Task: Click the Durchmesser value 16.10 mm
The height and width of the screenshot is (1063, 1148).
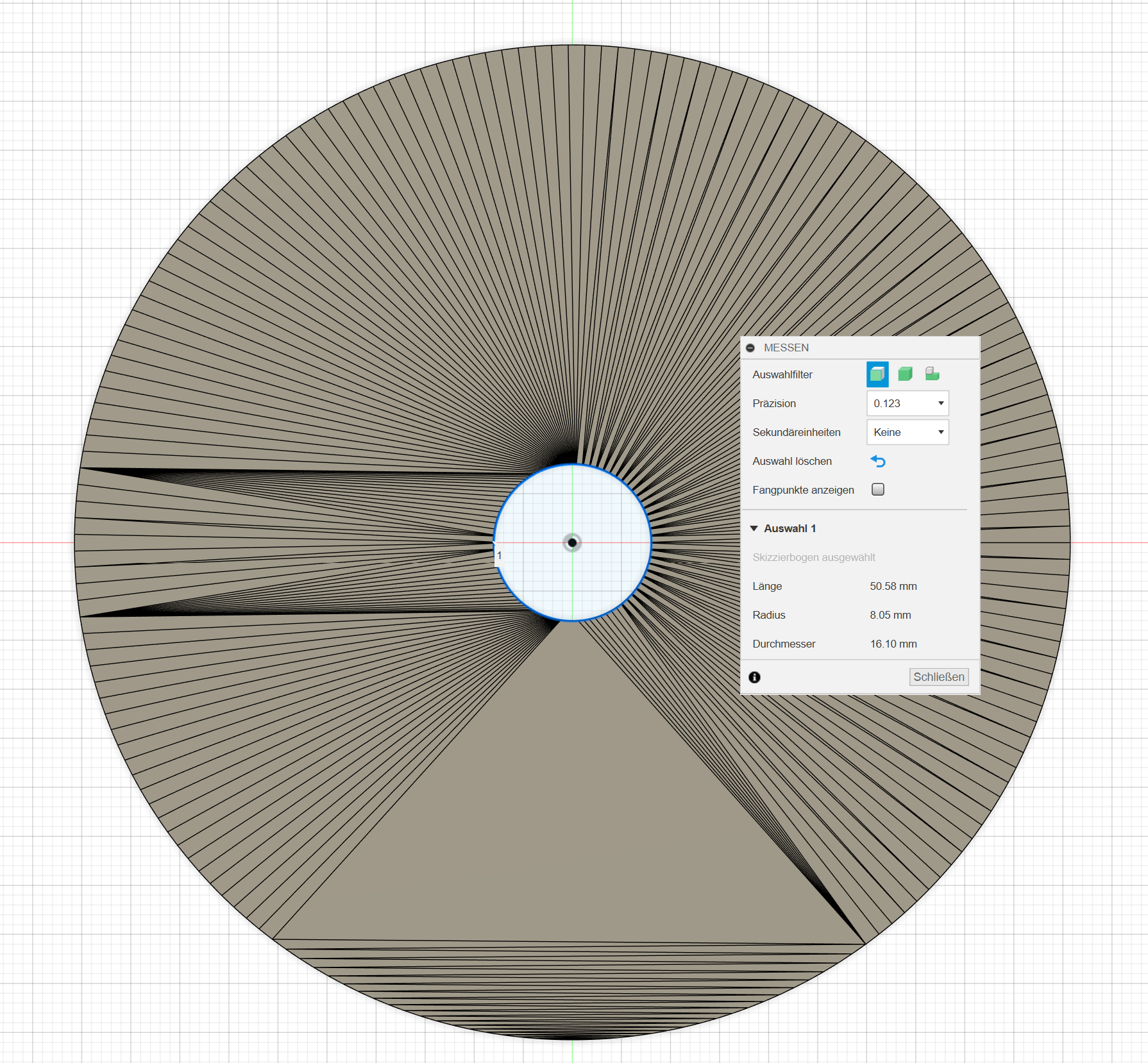Action: point(893,644)
